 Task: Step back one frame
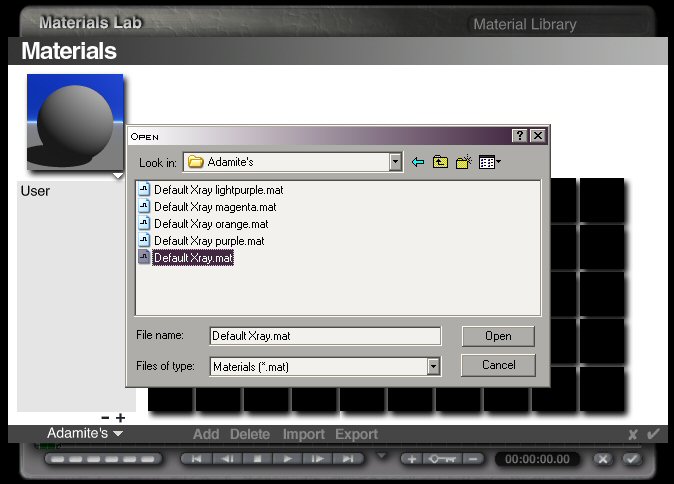tap(227, 459)
